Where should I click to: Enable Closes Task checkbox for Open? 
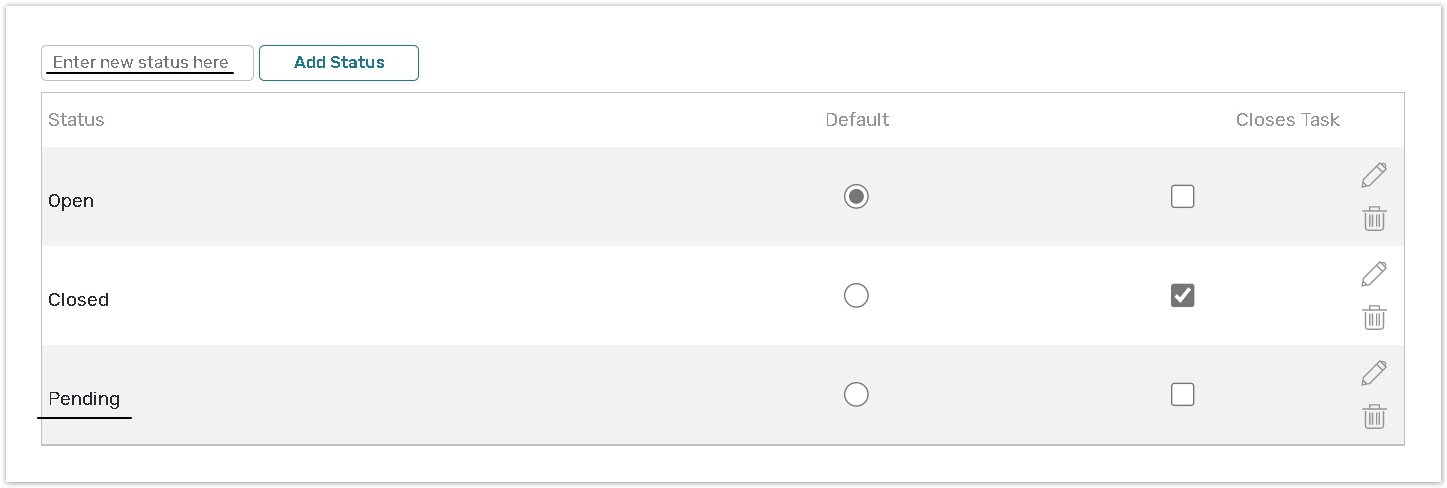pyautogui.click(x=1182, y=197)
